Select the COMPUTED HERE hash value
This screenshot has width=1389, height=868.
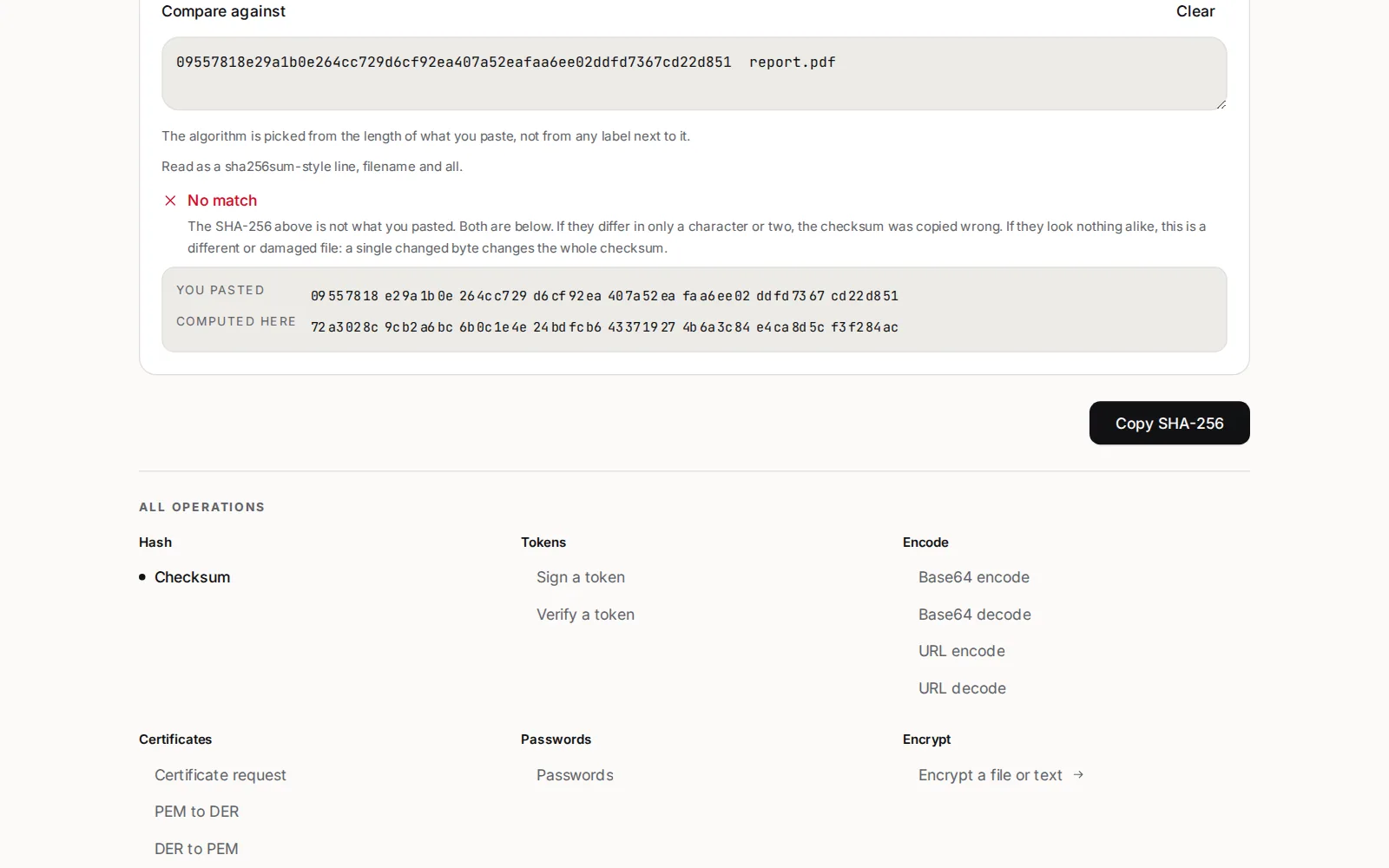(604, 327)
